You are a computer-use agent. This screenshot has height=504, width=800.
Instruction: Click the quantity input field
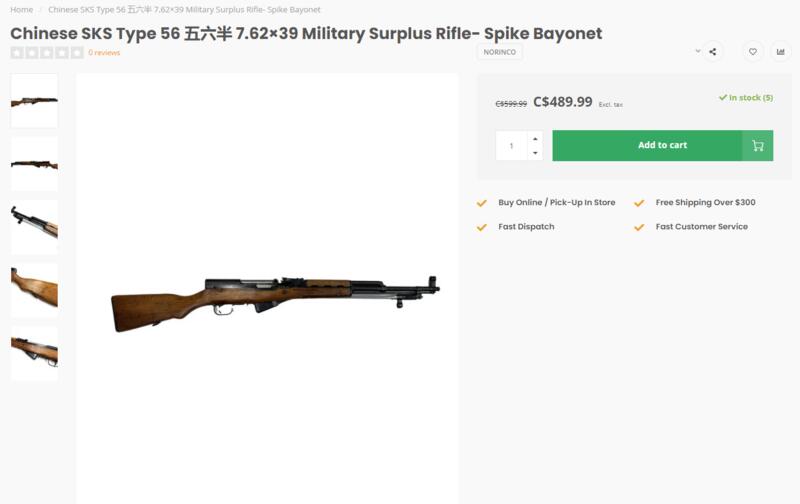point(511,146)
